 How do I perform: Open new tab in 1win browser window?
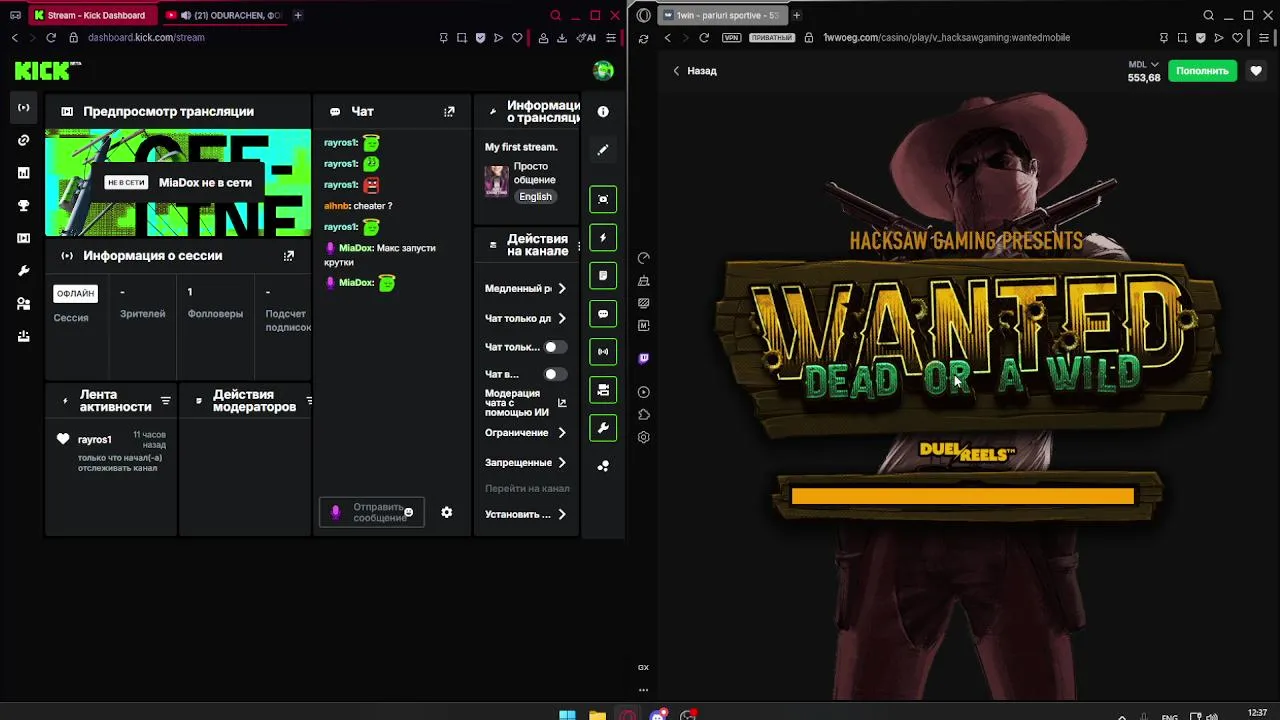[x=797, y=15]
